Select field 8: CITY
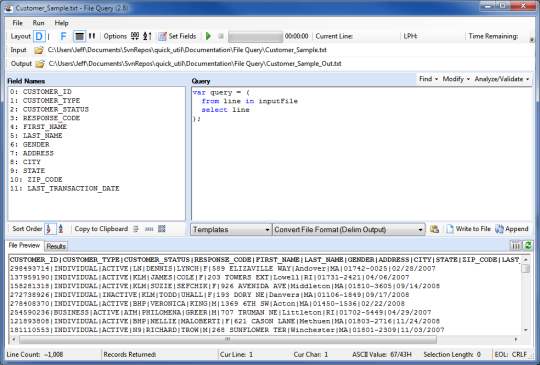Image resolution: width=540 pixels, height=365 pixels. (25, 162)
